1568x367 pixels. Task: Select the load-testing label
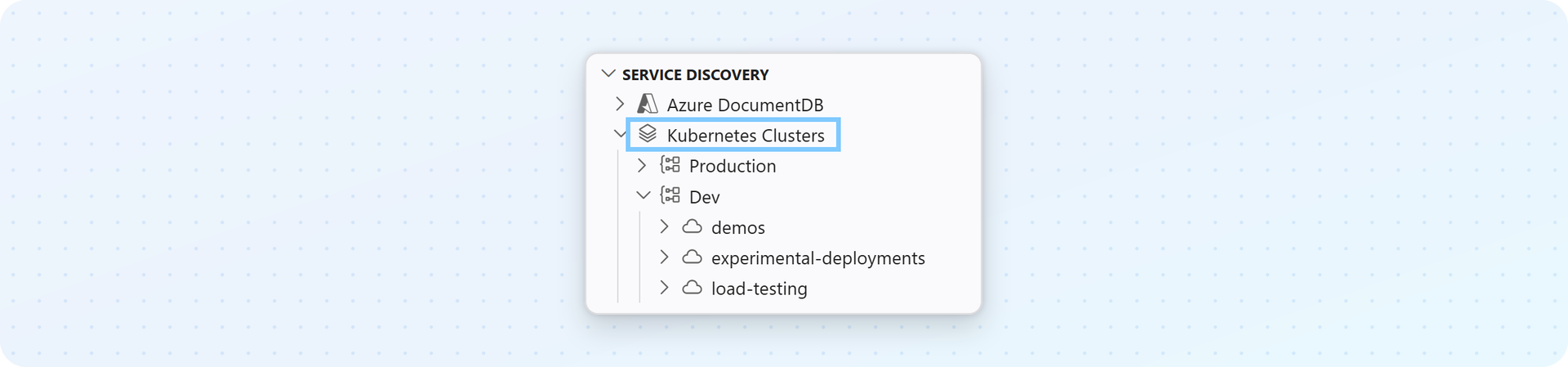pos(759,289)
